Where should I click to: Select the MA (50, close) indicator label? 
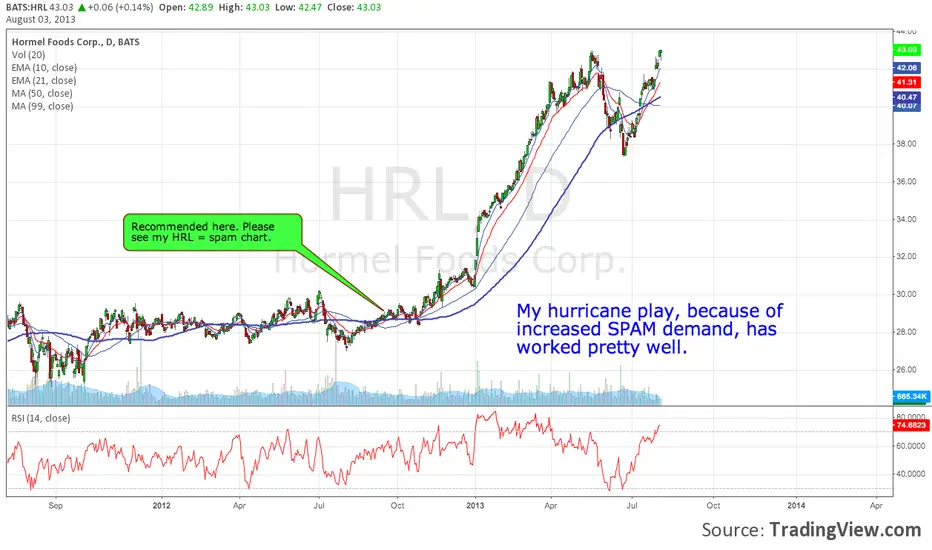pyautogui.click(x=42, y=93)
